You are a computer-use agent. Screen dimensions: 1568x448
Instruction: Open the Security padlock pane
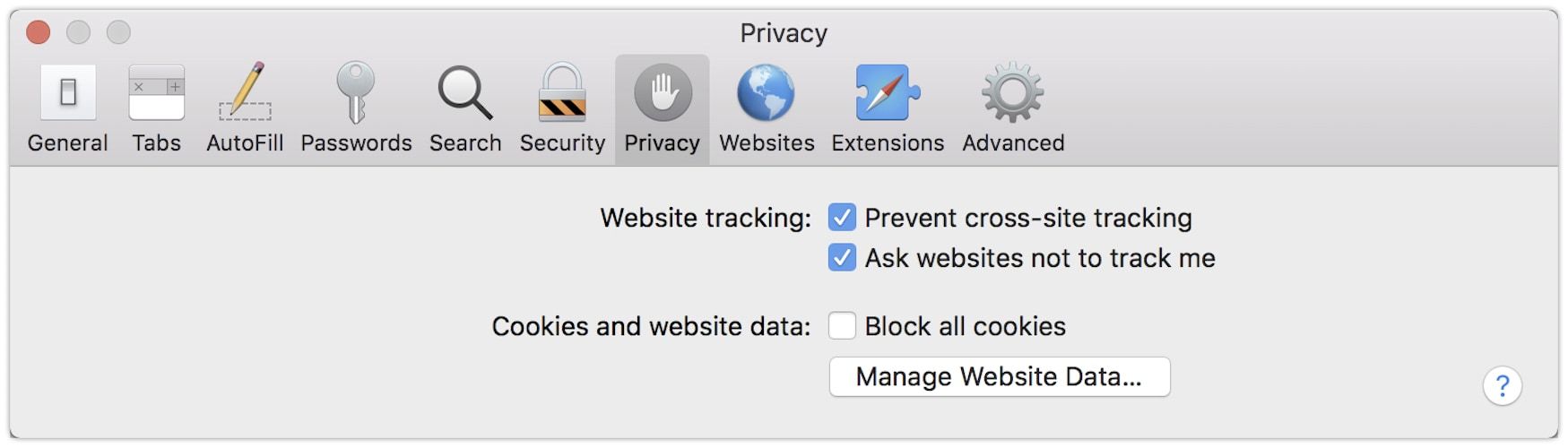[x=562, y=94]
